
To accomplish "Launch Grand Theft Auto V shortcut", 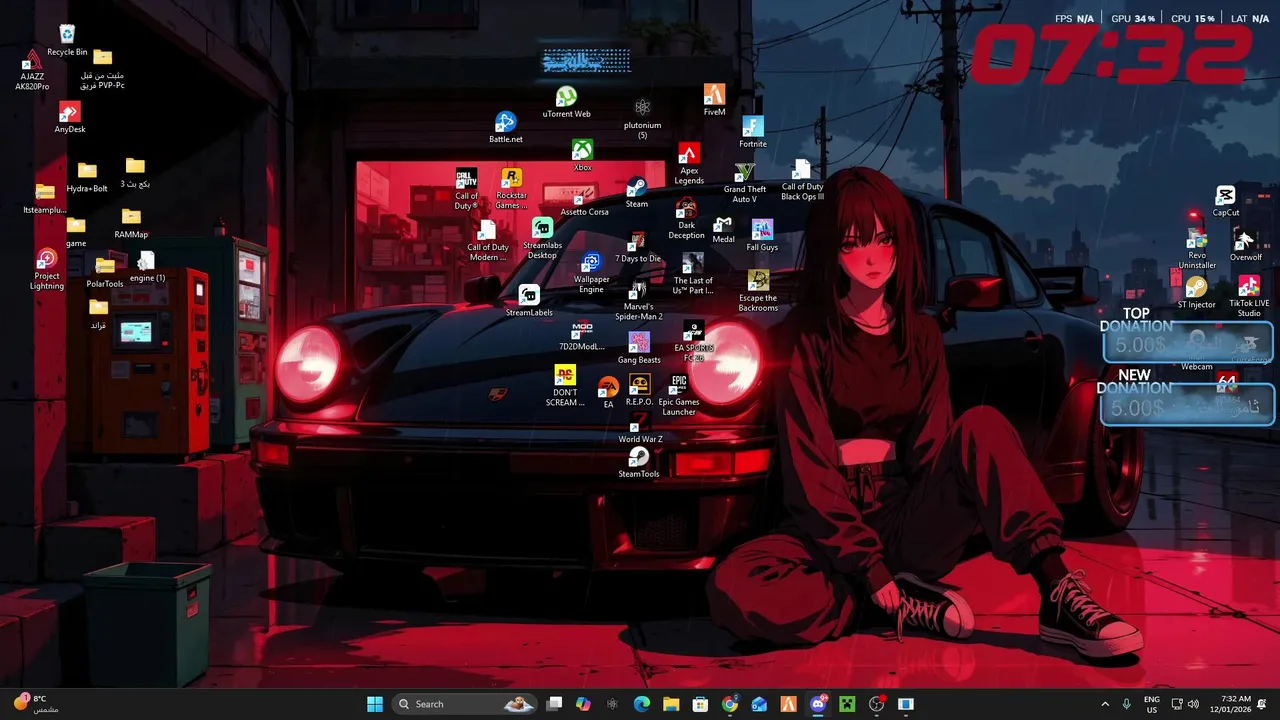I will click(x=745, y=183).
